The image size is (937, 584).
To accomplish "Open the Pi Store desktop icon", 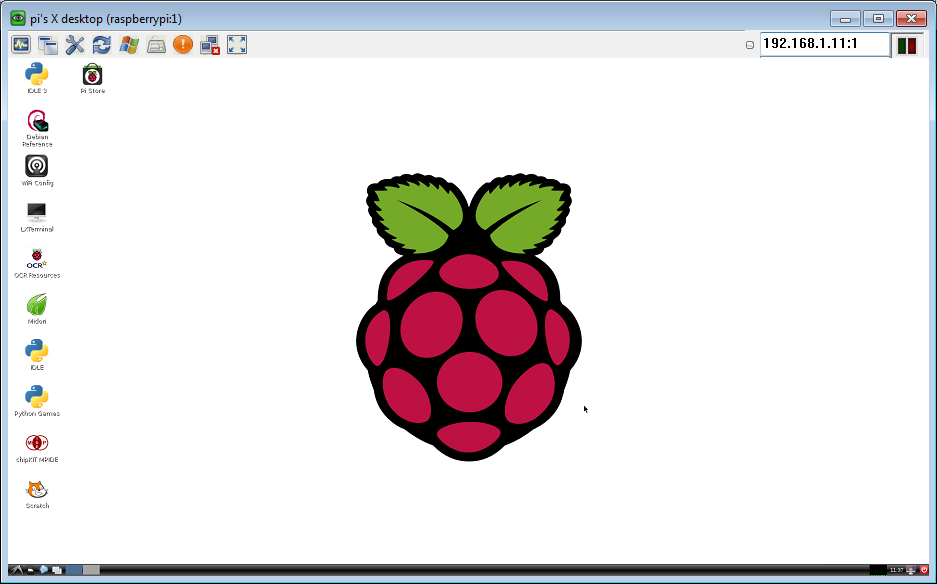I will (x=92, y=76).
